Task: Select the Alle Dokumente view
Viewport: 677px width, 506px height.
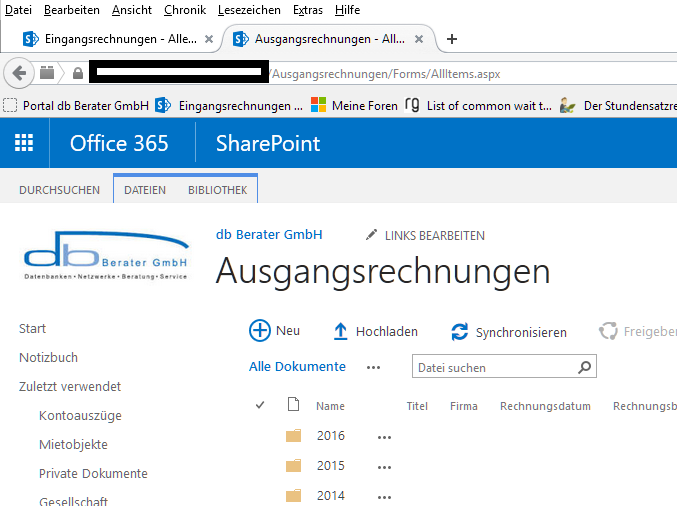Action: pyautogui.click(x=297, y=367)
